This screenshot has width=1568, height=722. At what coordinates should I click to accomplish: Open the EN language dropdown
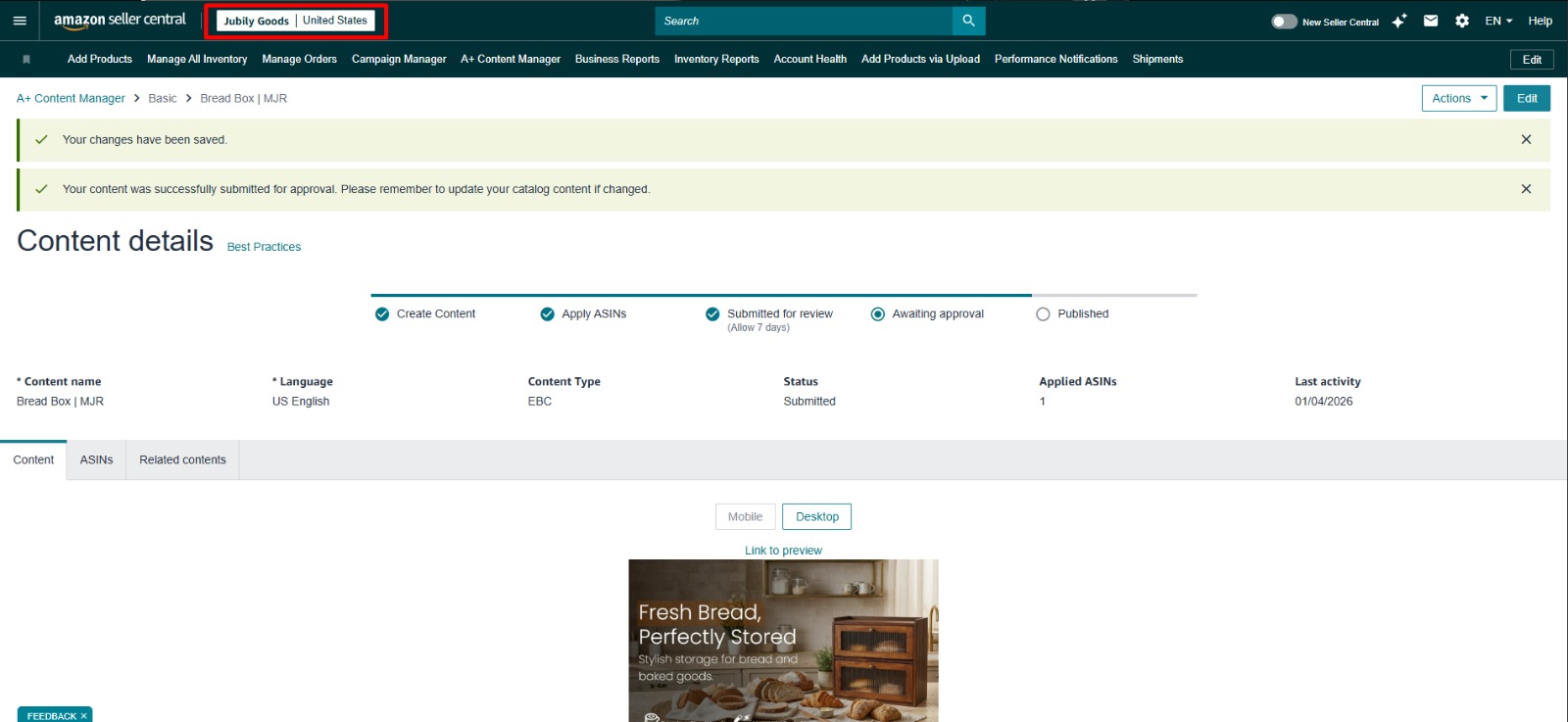tap(1498, 21)
